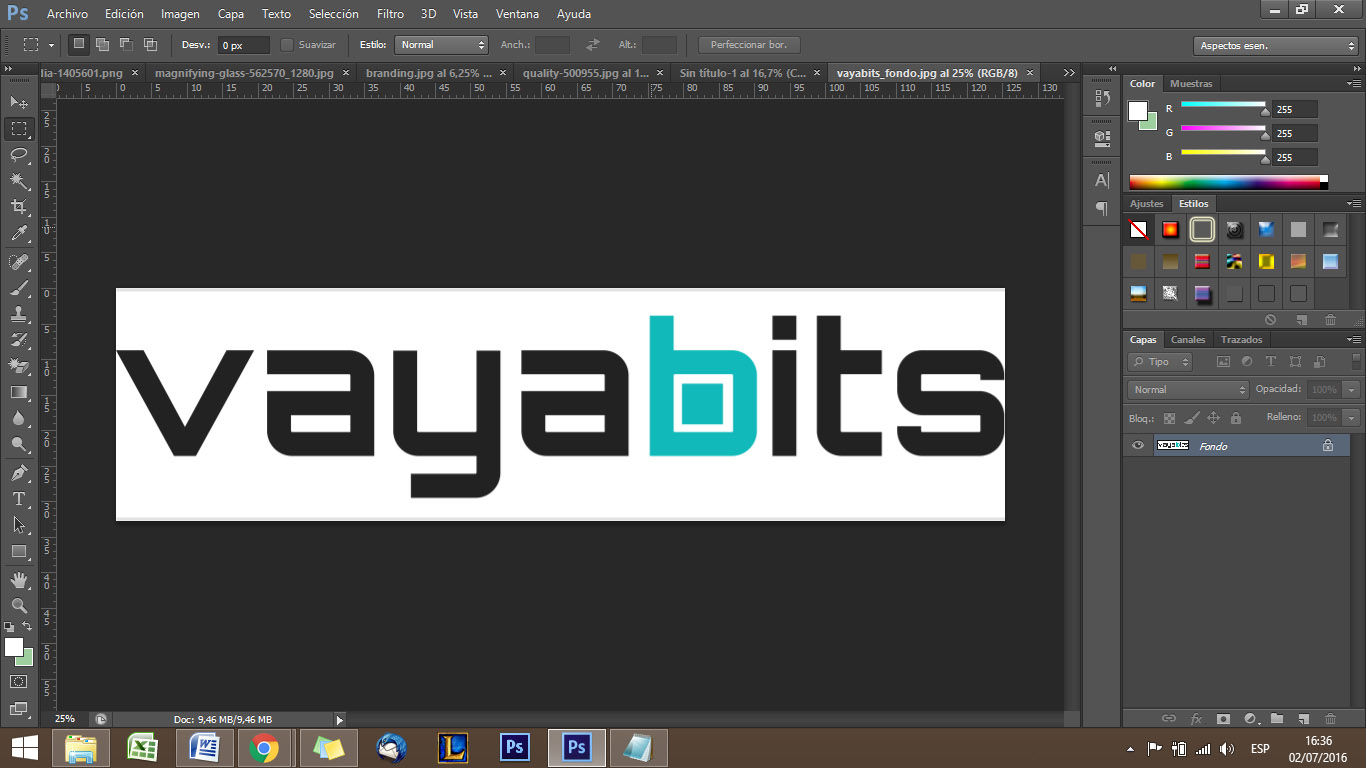
Task: Create new fill or adjustment layer
Action: tap(1250, 718)
